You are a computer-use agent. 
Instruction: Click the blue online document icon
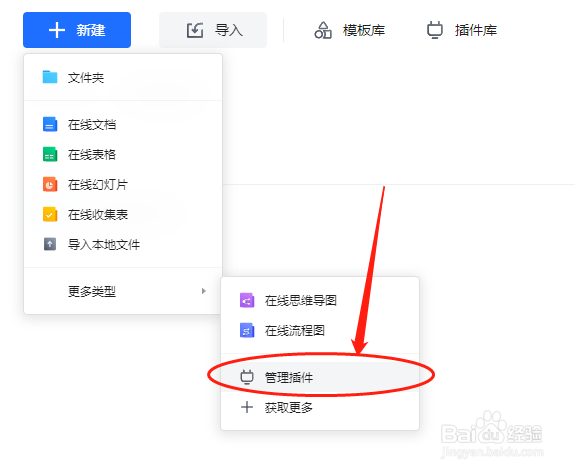point(50,124)
